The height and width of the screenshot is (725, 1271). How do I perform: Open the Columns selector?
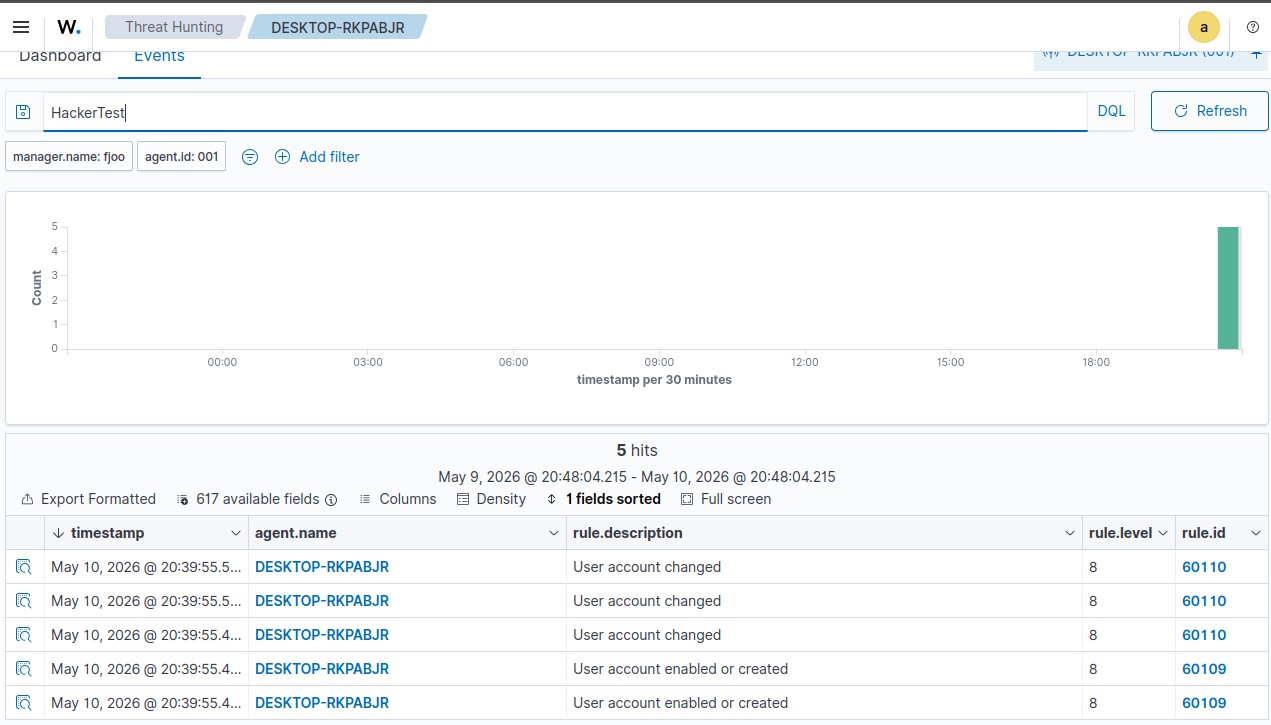coord(398,499)
